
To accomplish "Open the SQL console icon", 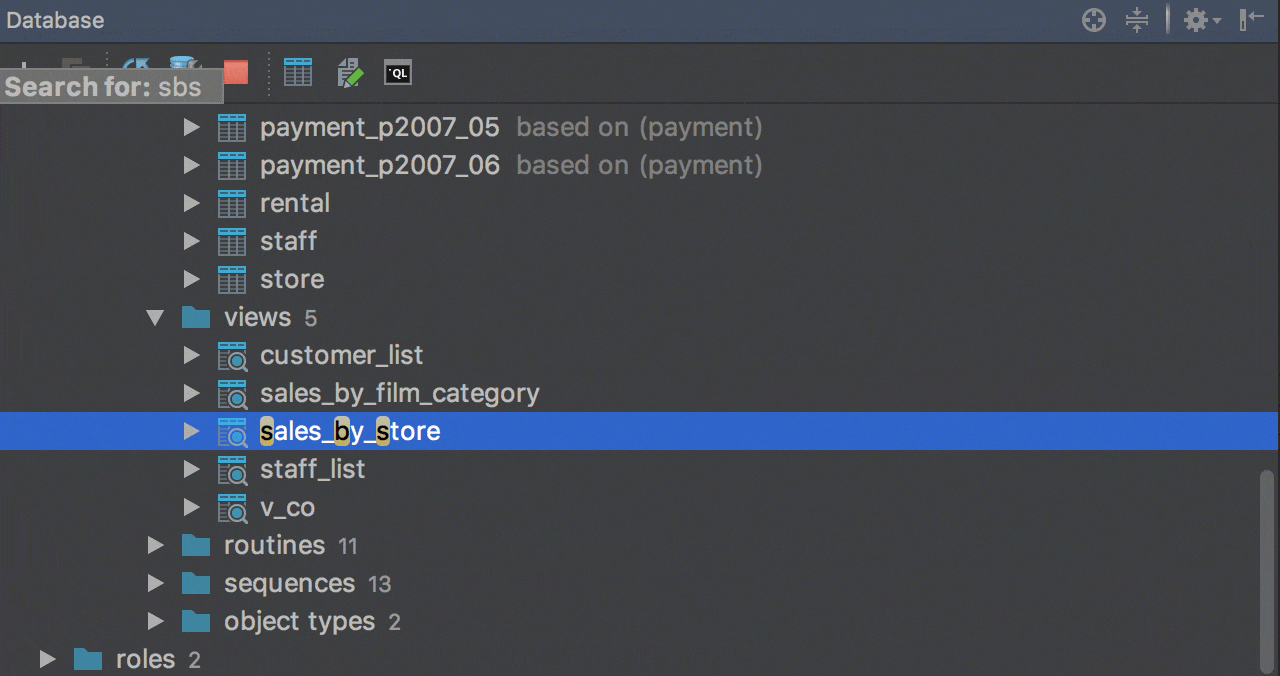I will coord(398,72).
